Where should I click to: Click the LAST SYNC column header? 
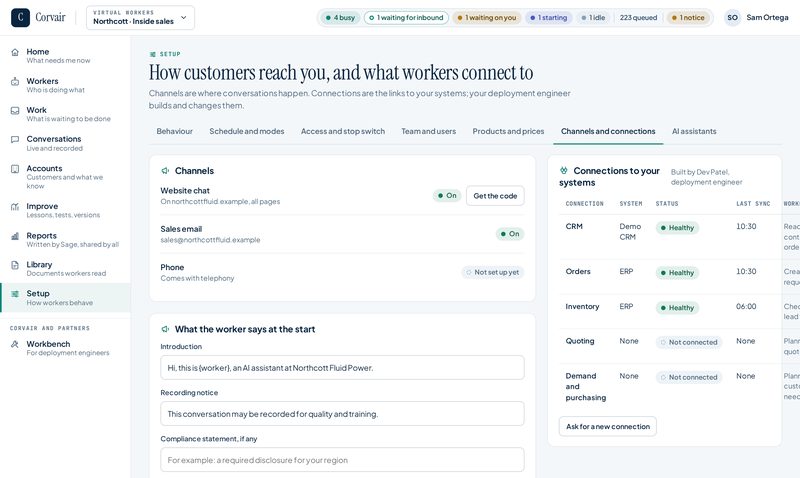click(x=753, y=204)
